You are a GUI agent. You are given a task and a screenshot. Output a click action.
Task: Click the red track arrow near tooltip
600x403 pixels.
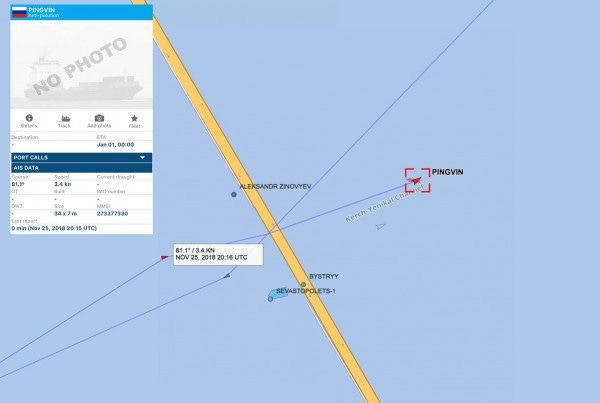(165, 258)
